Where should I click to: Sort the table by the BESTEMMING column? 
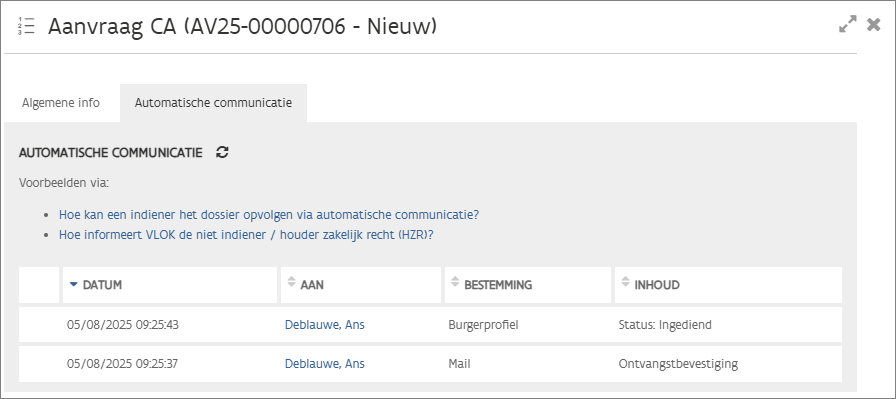pos(527,285)
